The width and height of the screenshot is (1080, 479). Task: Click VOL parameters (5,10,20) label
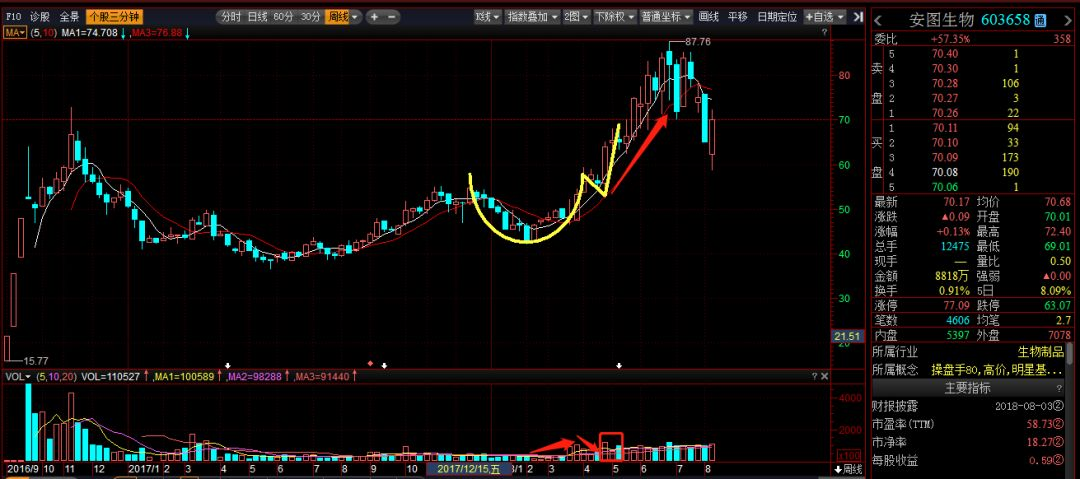click(x=55, y=376)
